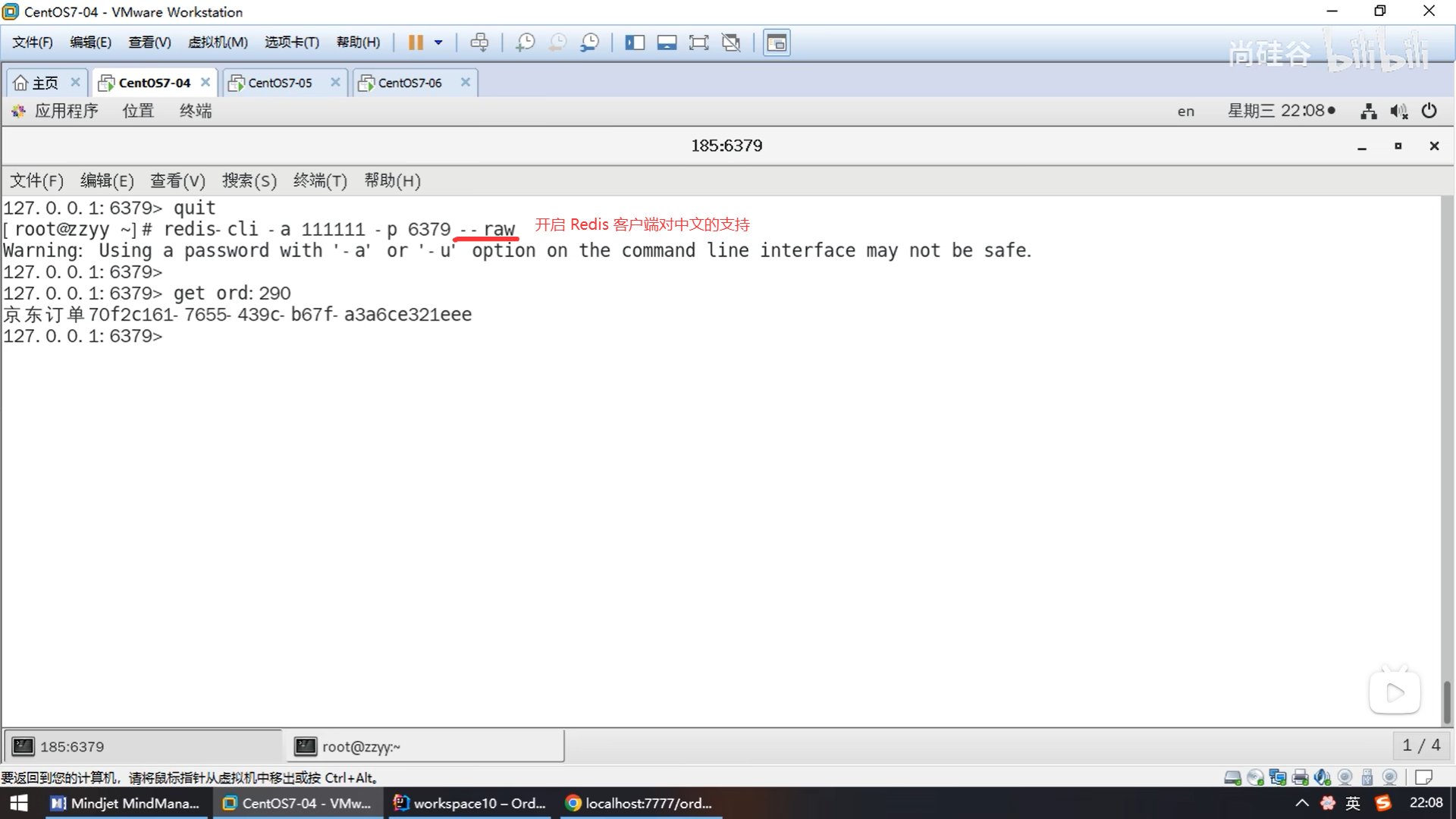Expand the power options dropdown arrow
The height and width of the screenshot is (819, 1456).
(438, 42)
